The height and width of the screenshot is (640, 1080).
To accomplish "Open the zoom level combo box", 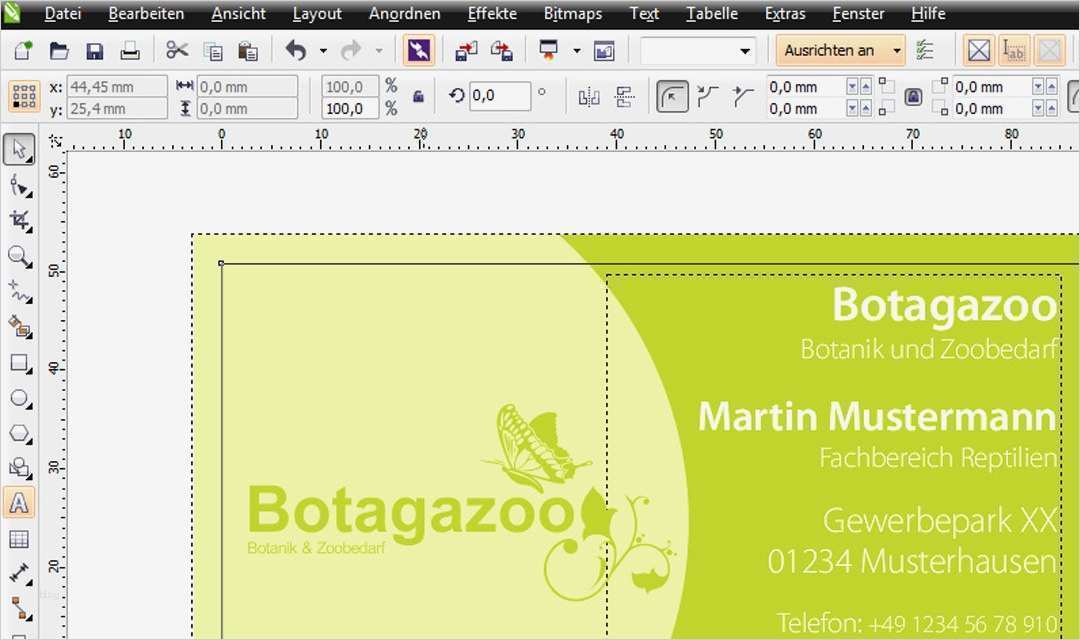I will [697, 51].
